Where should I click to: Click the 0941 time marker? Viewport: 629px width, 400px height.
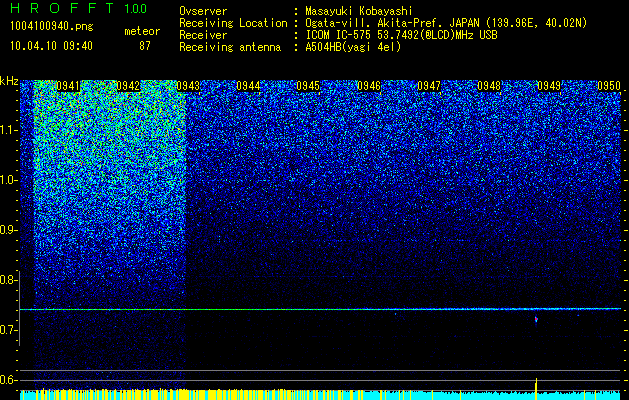[x=68, y=86]
